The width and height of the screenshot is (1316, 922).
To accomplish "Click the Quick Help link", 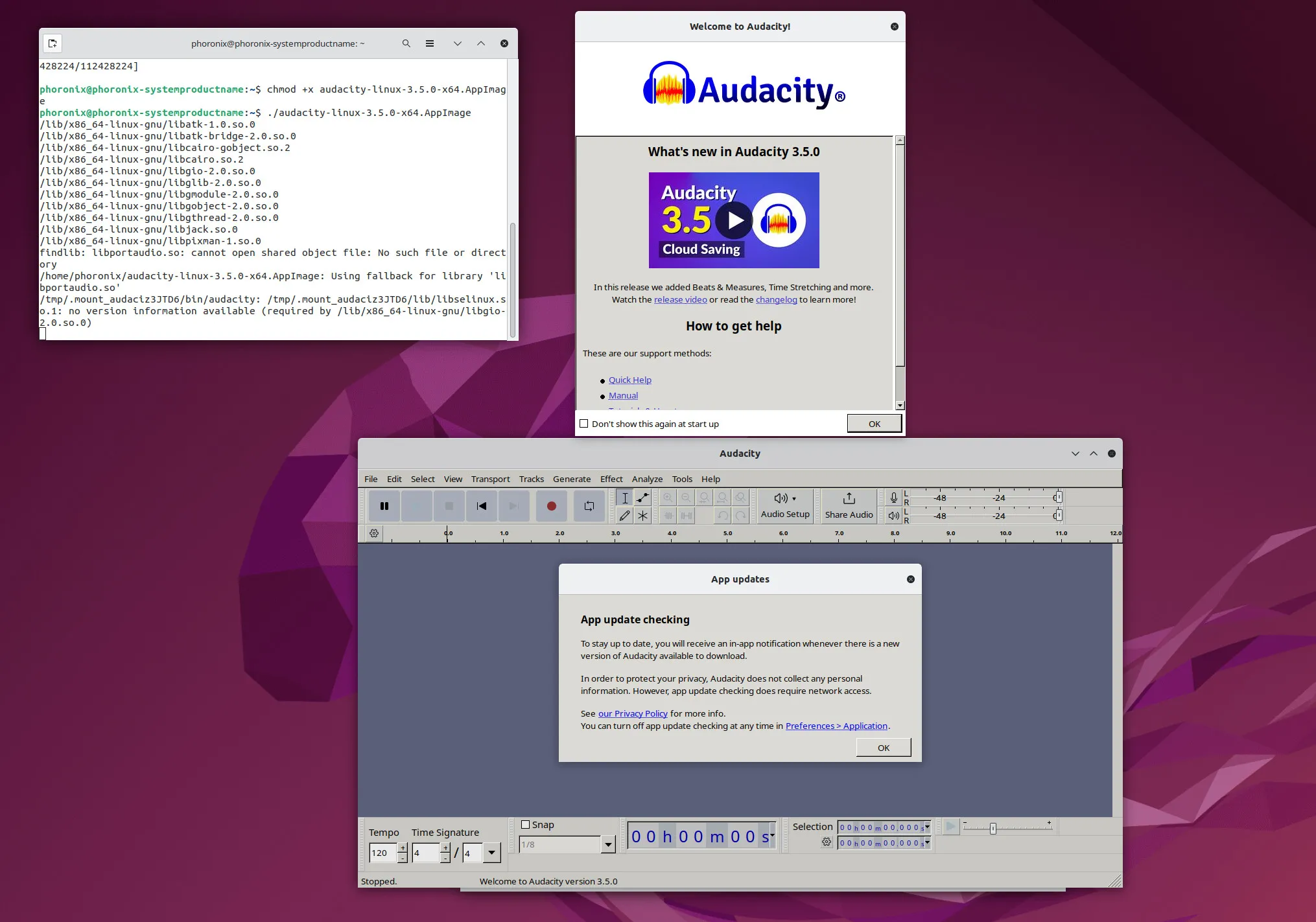I will pos(630,379).
